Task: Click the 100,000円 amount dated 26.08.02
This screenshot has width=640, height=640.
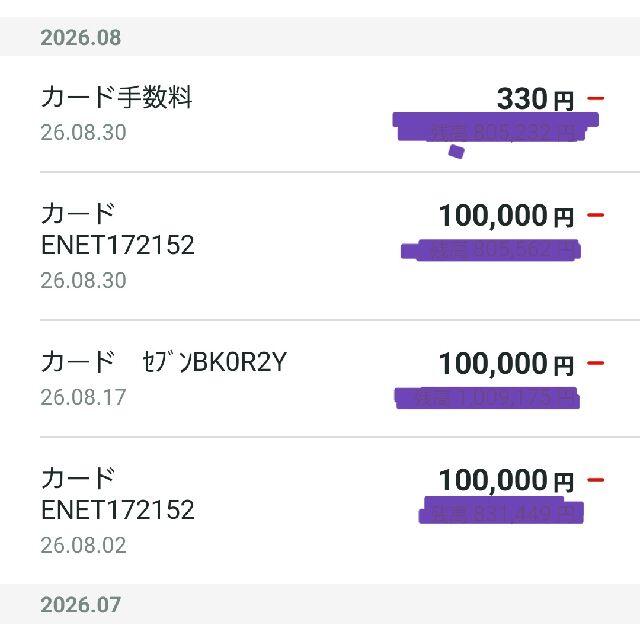Action: click(506, 480)
